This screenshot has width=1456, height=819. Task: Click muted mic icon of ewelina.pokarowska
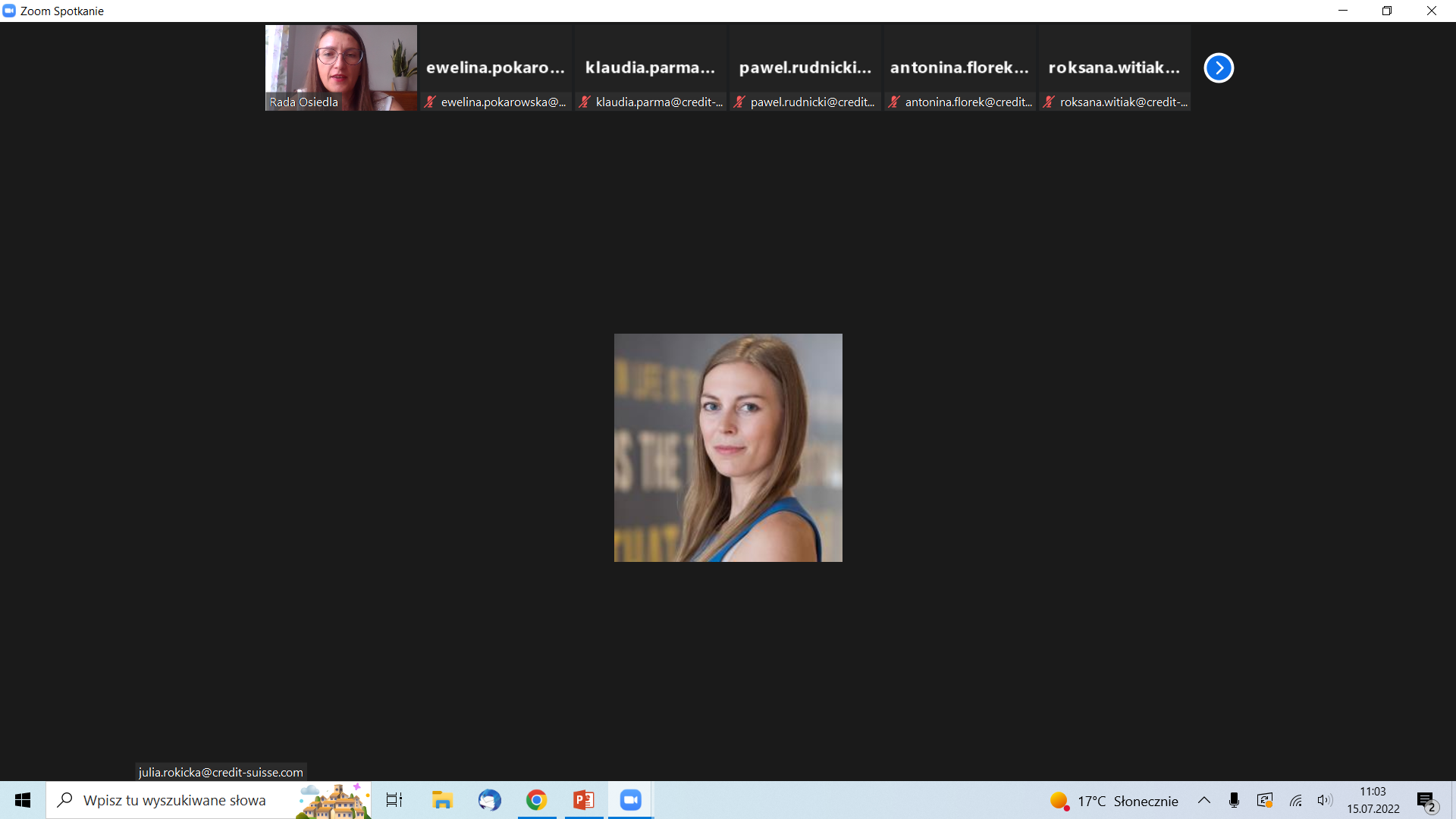(430, 102)
